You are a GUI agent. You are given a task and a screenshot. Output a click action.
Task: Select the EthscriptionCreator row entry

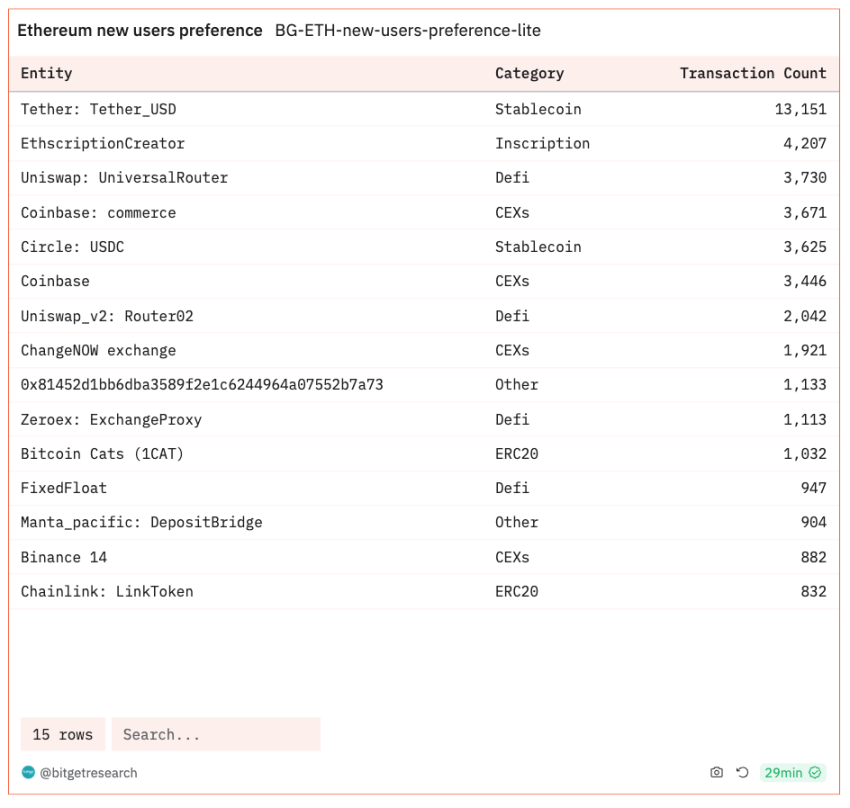point(103,143)
